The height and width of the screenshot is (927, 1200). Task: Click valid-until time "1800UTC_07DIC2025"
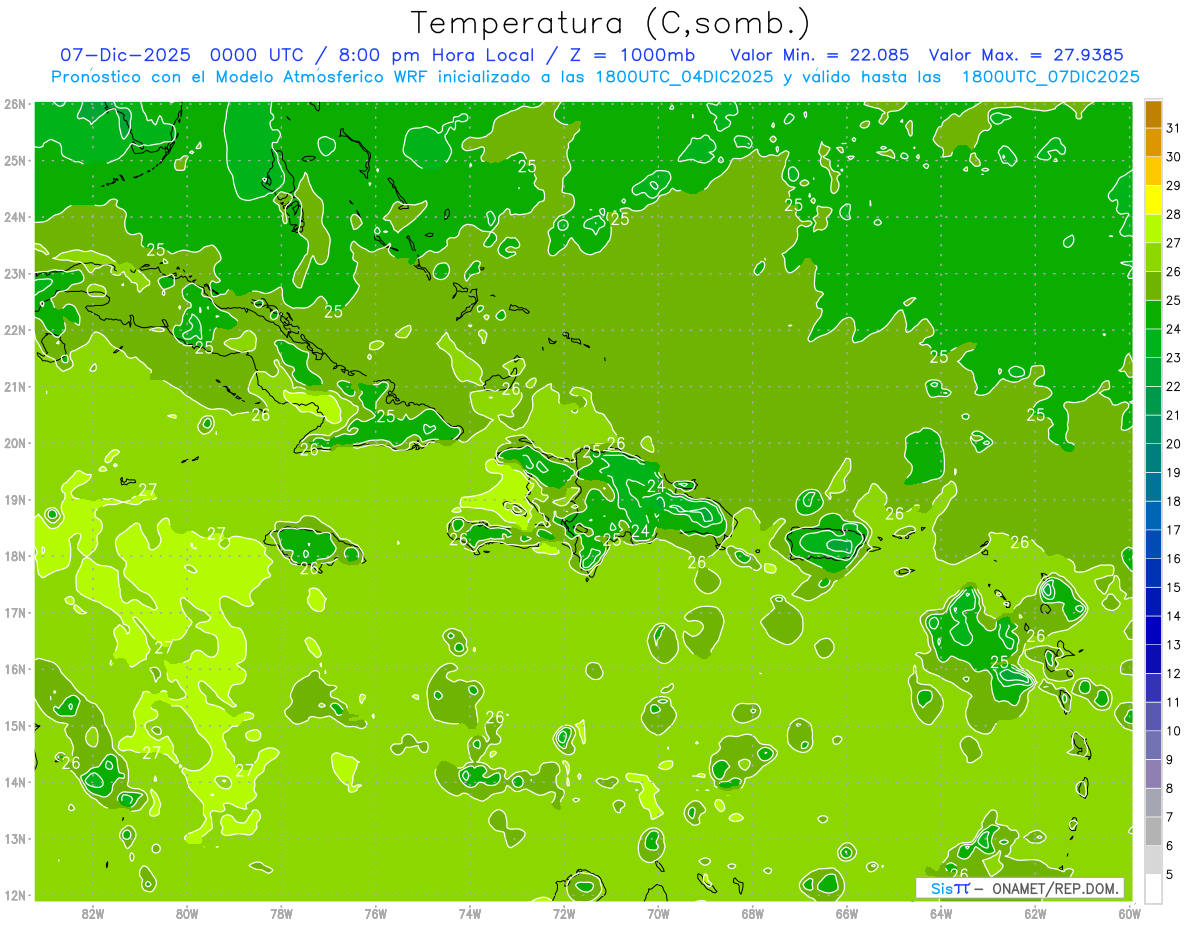point(1051,77)
